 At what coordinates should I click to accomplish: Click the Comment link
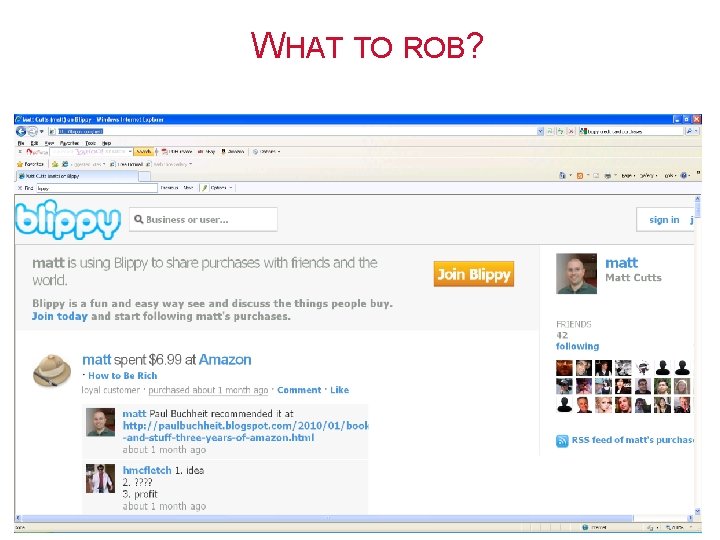tap(299, 390)
